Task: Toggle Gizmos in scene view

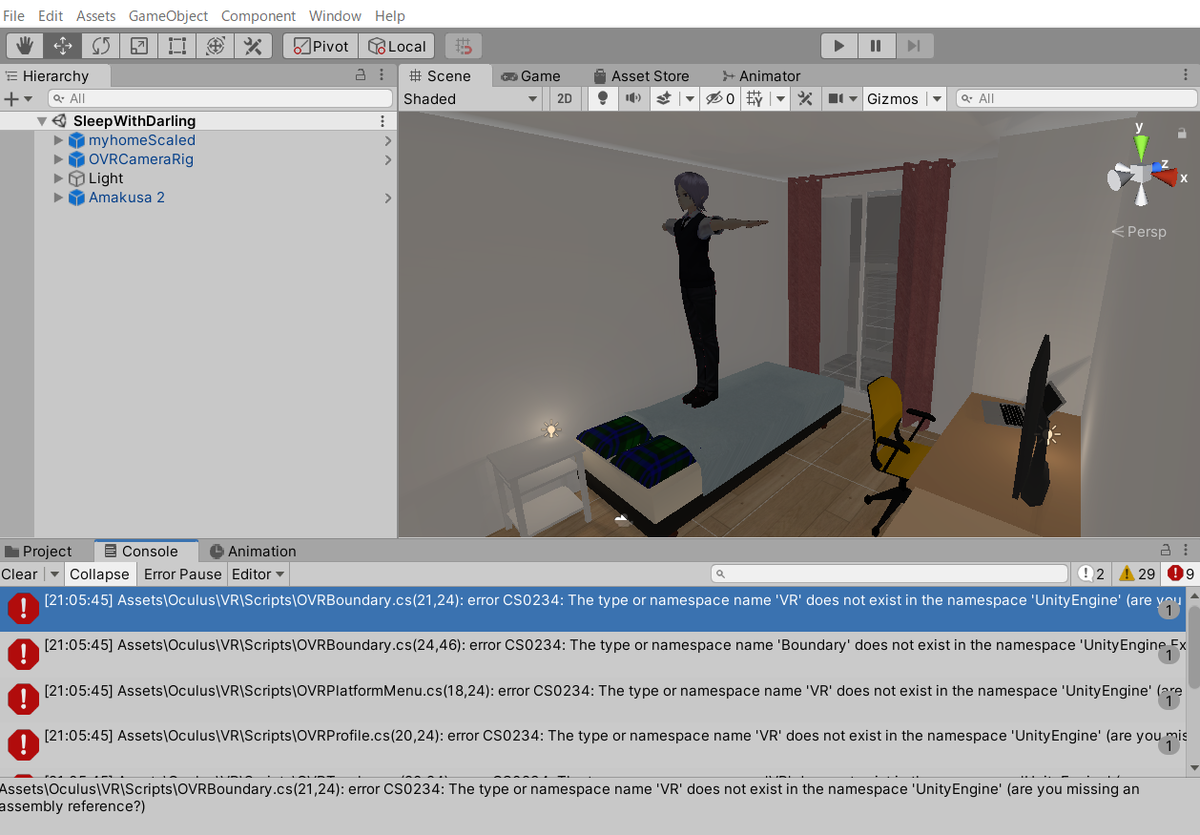Action: 892,99
